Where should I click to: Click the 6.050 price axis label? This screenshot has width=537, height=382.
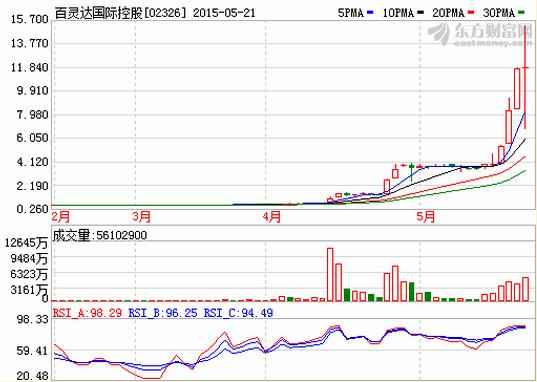click(x=33, y=138)
